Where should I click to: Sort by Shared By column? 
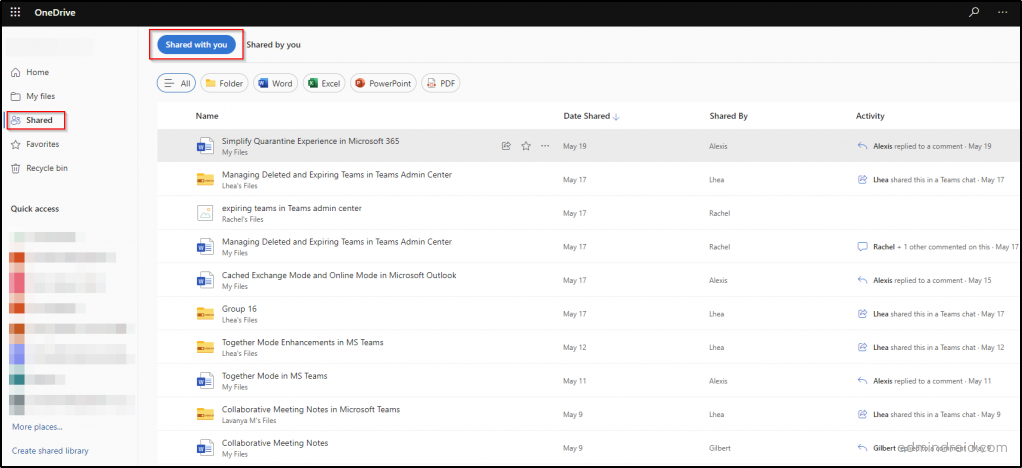pos(728,116)
